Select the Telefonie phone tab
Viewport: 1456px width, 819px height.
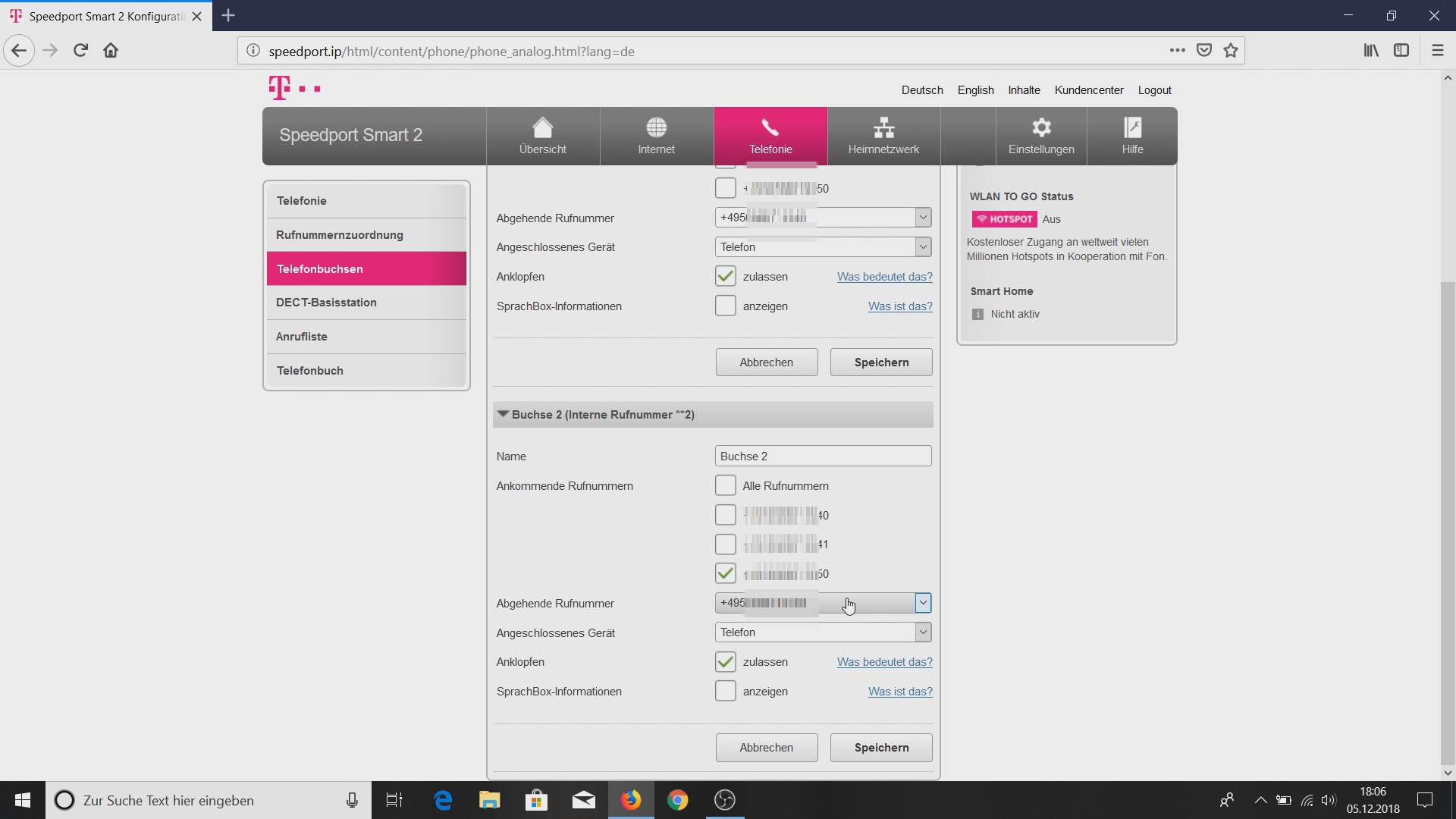point(770,136)
